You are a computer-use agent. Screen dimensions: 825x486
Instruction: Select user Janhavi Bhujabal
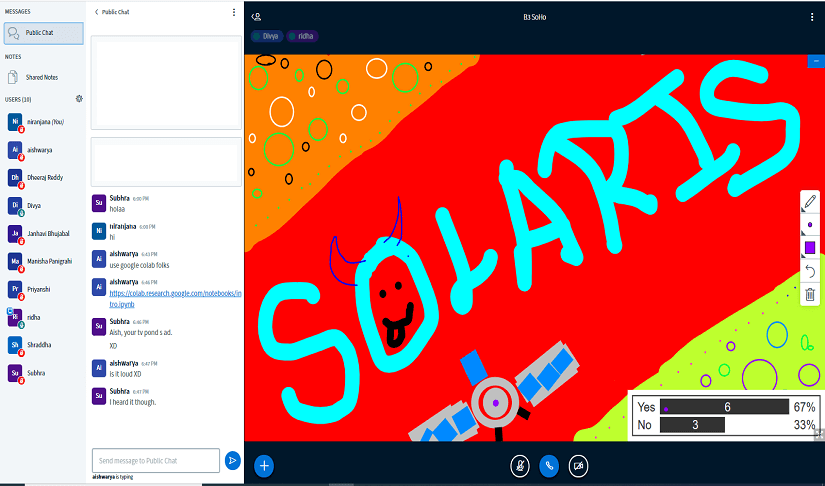click(43, 234)
